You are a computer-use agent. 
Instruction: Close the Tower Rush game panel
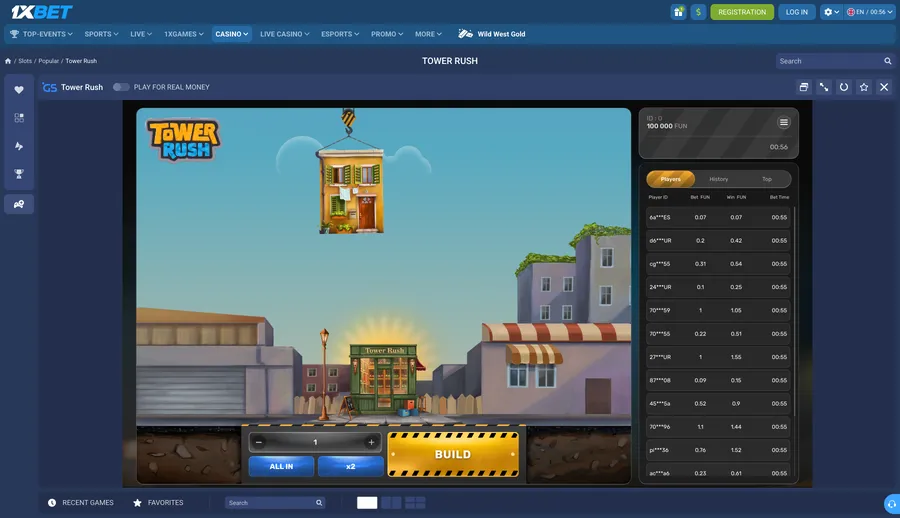pyautogui.click(x=884, y=87)
